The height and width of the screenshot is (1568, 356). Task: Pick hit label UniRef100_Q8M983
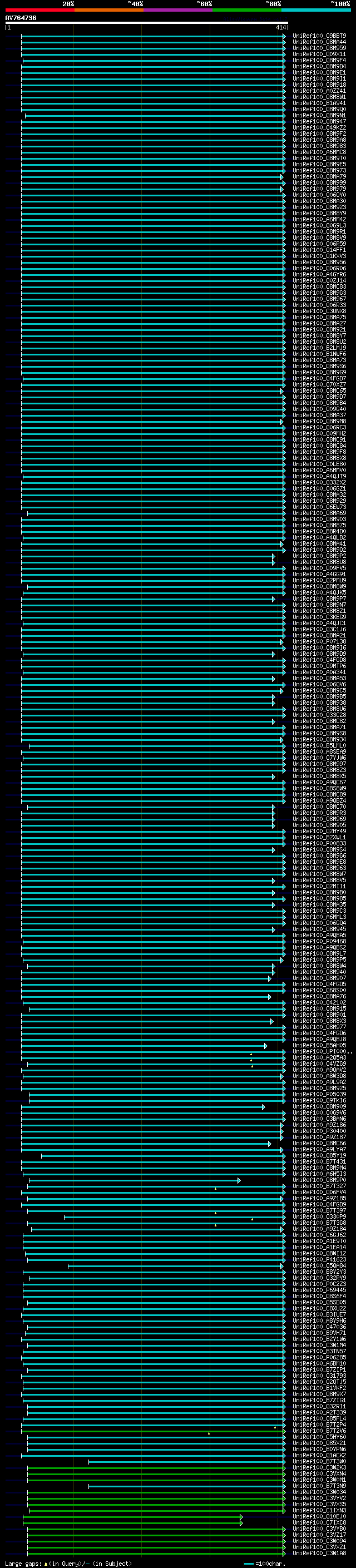[x=319, y=146]
